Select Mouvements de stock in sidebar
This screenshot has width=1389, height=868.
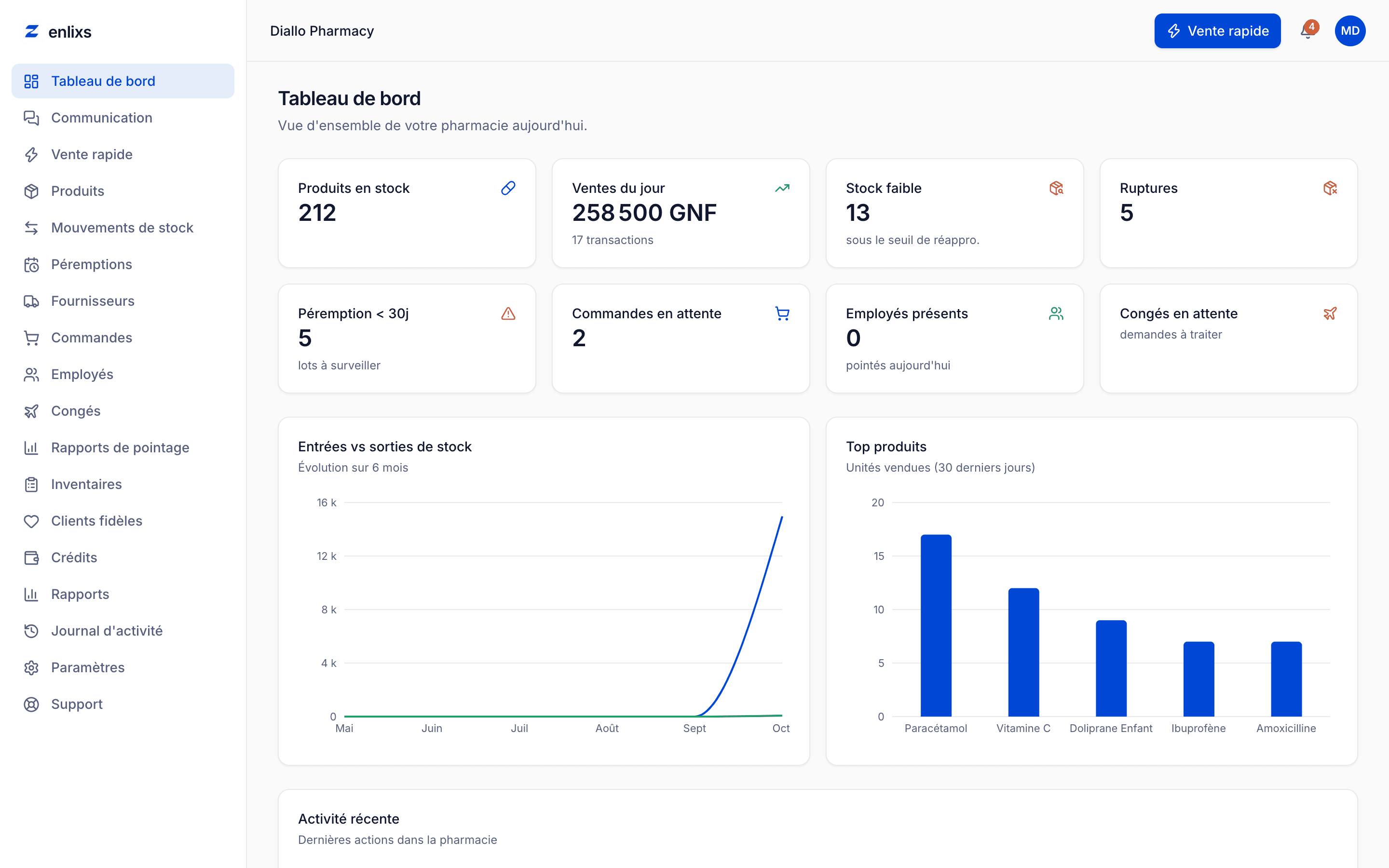click(x=123, y=228)
